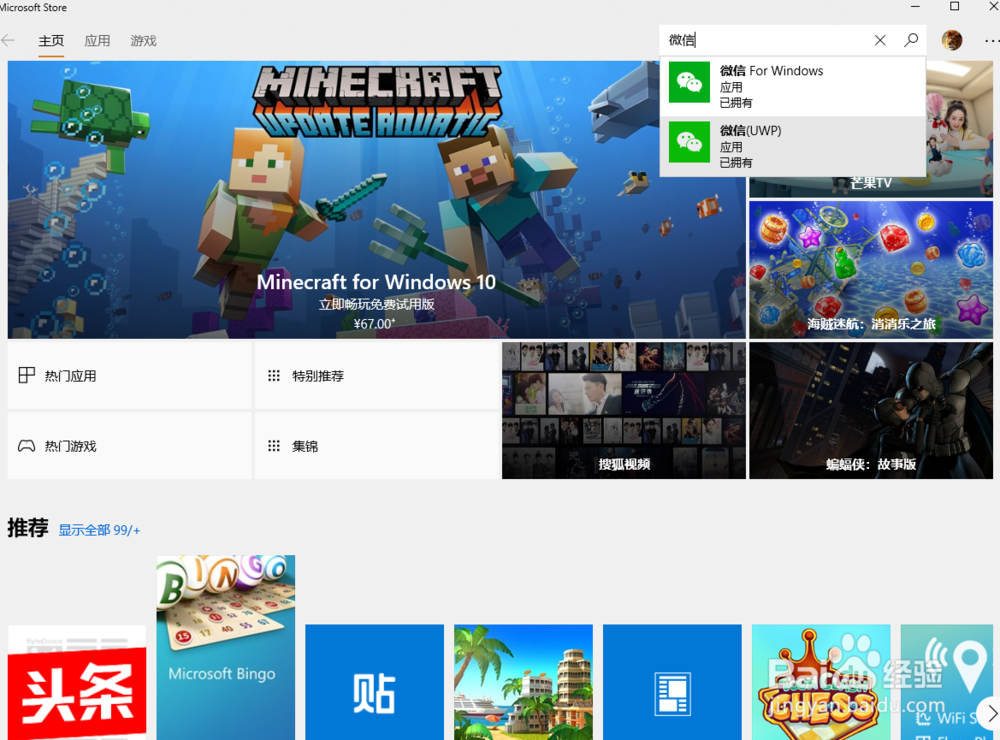
Task: Click the dots icon beside 特别推荐
Action: [x=274, y=376]
